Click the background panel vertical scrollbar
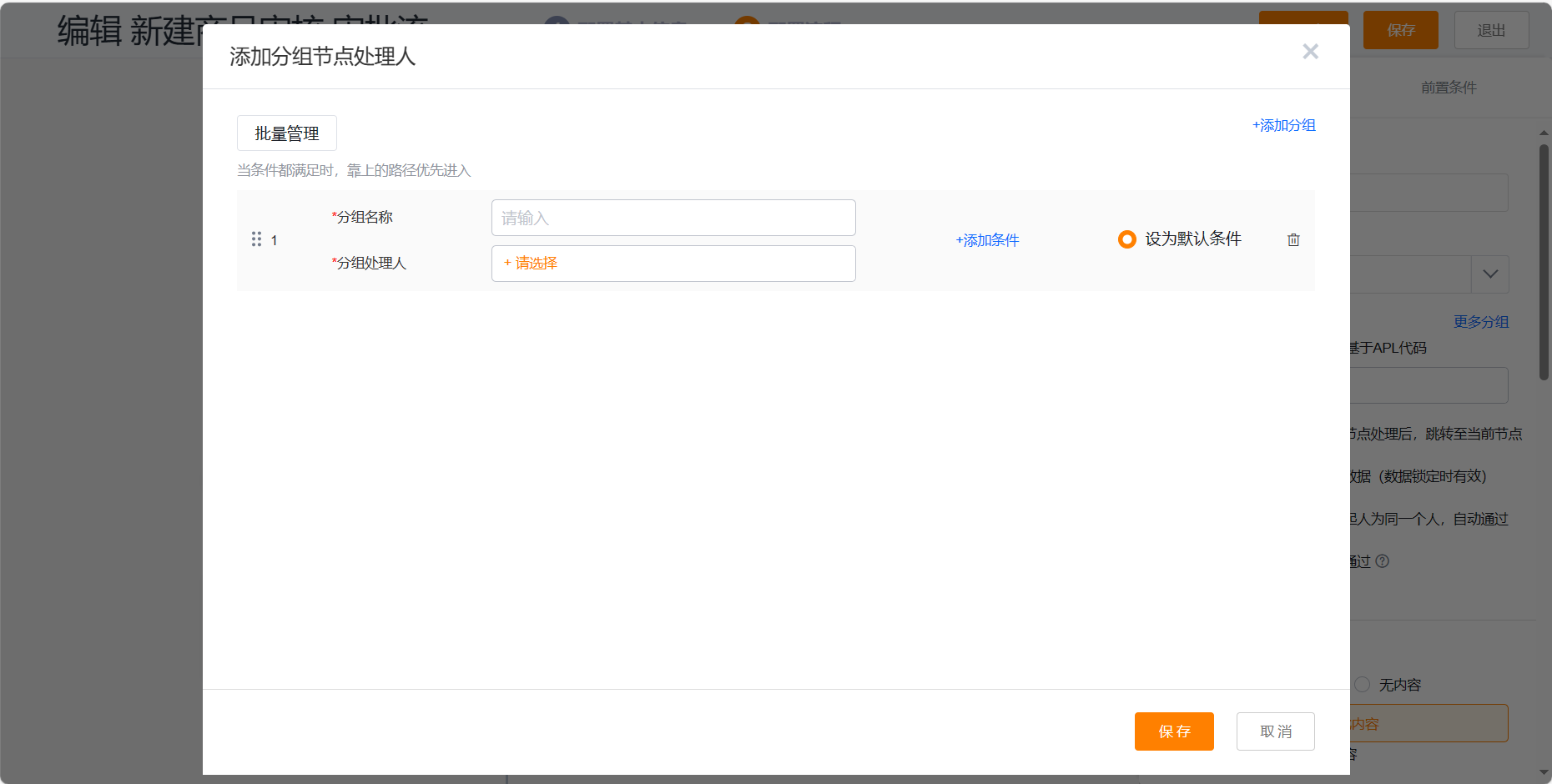Screen dimensions: 1552x784 pos(1544,262)
